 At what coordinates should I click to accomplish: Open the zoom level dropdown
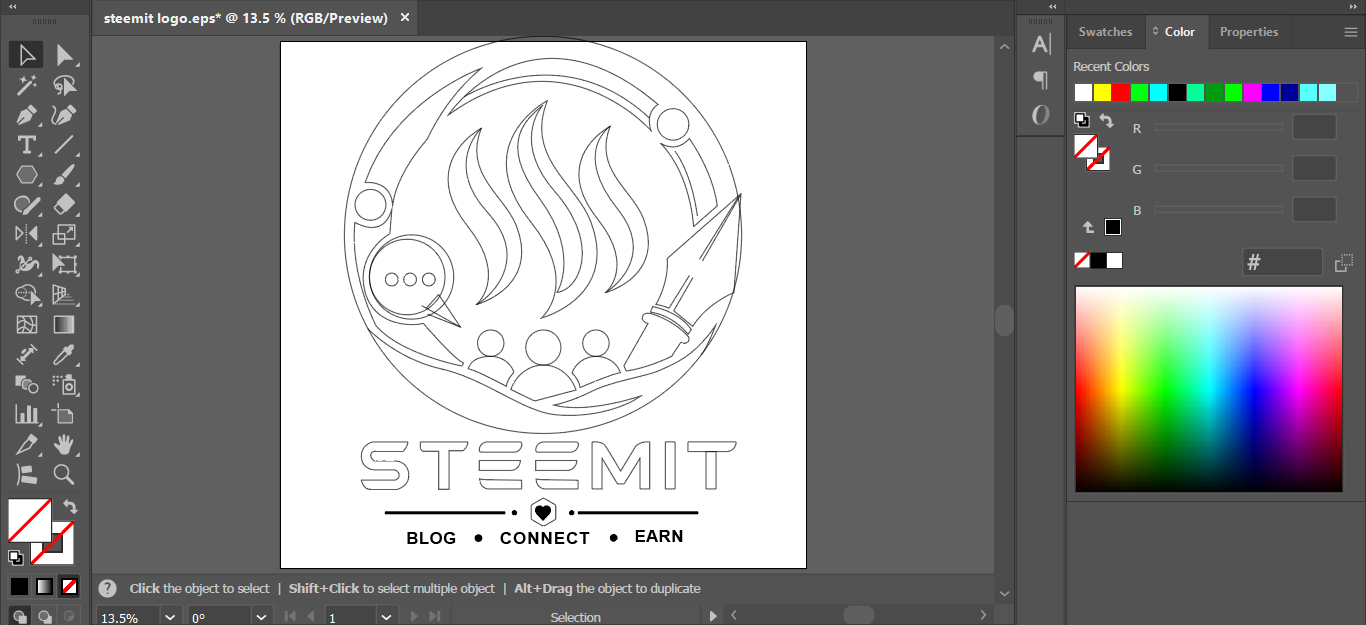click(x=169, y=617)
